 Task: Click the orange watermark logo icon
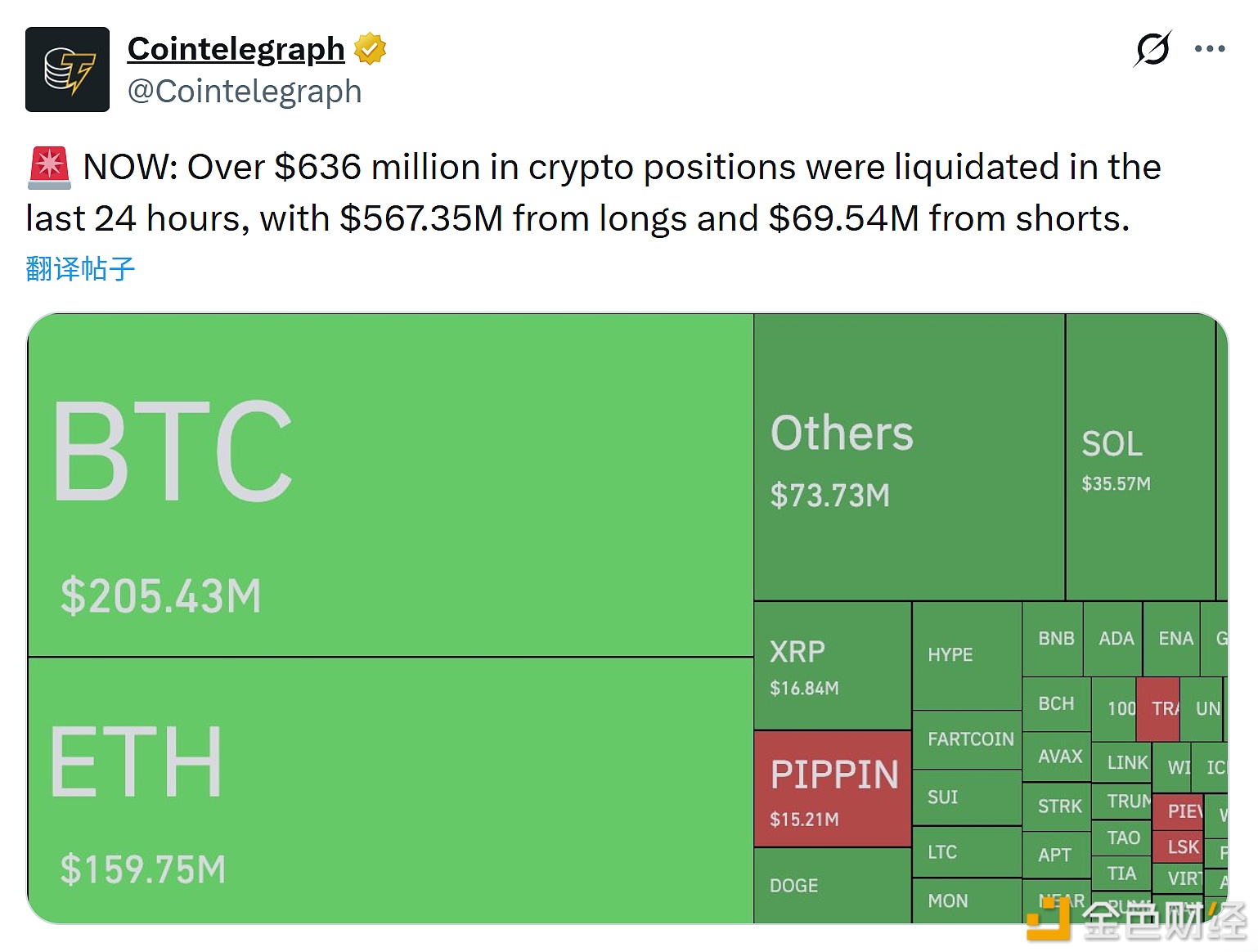1048,921
